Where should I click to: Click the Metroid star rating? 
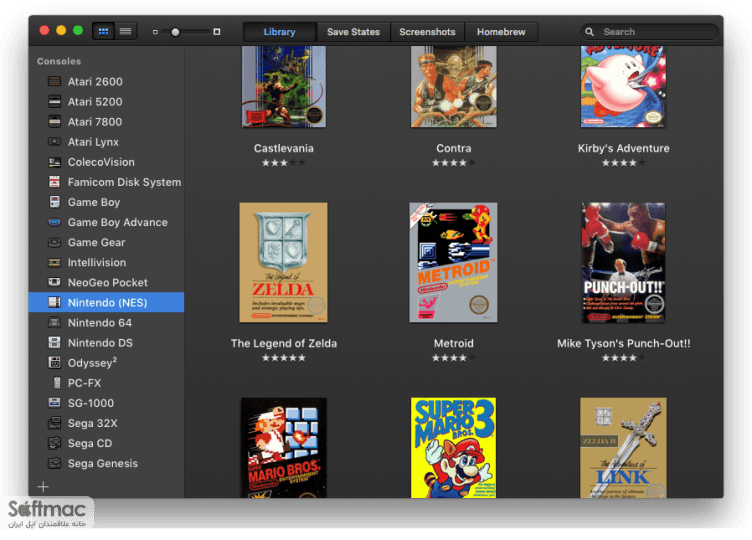(x=454, y=358)
